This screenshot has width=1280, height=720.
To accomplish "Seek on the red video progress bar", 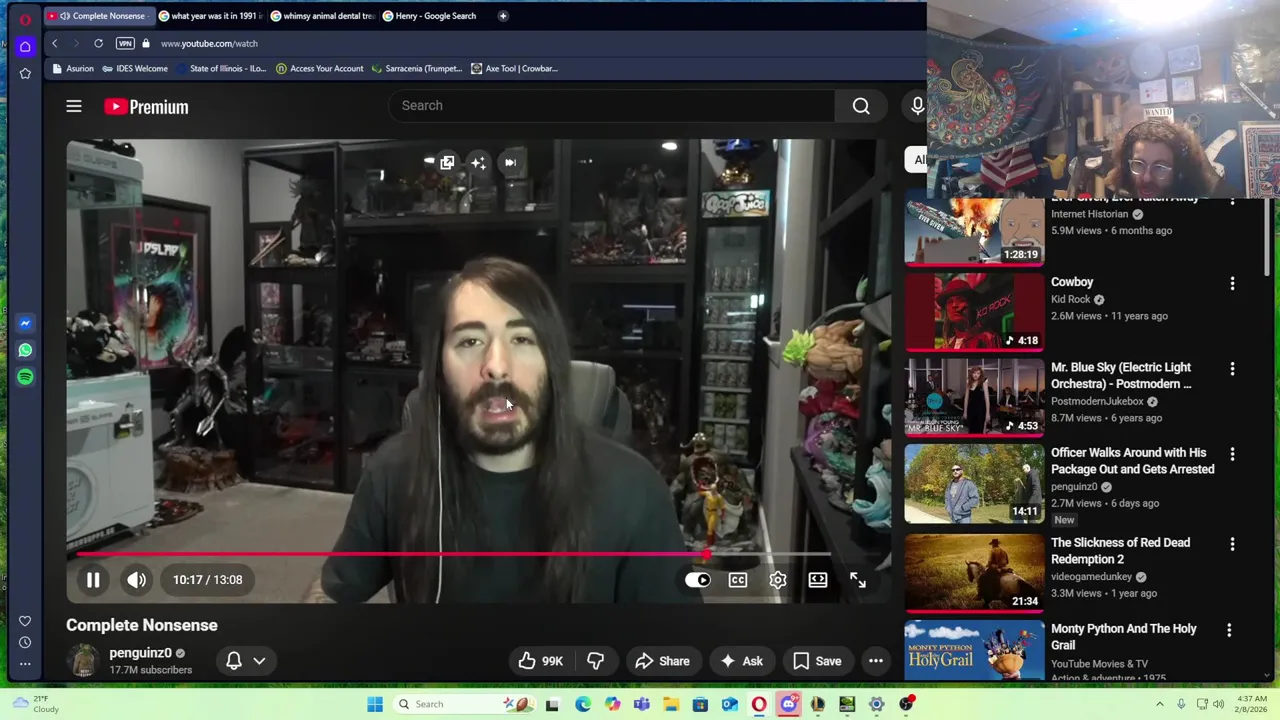I will [x=453, y=554].
